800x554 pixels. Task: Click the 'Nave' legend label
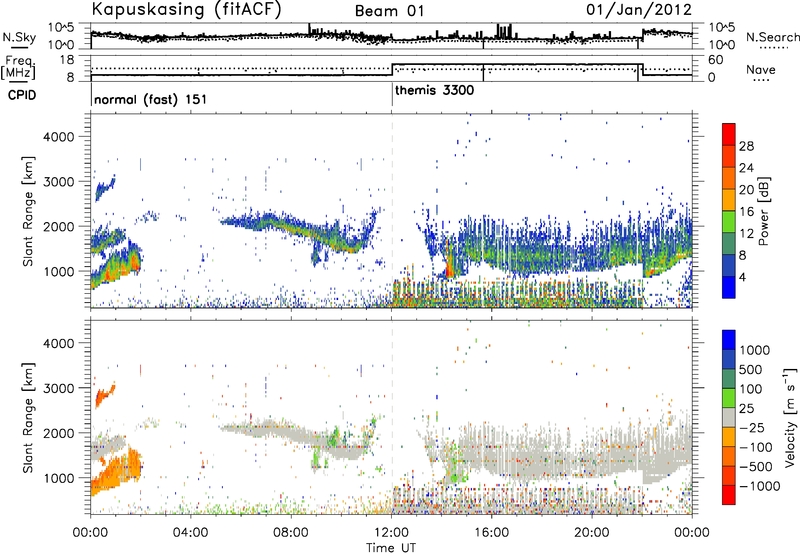(x=761, y=70)
